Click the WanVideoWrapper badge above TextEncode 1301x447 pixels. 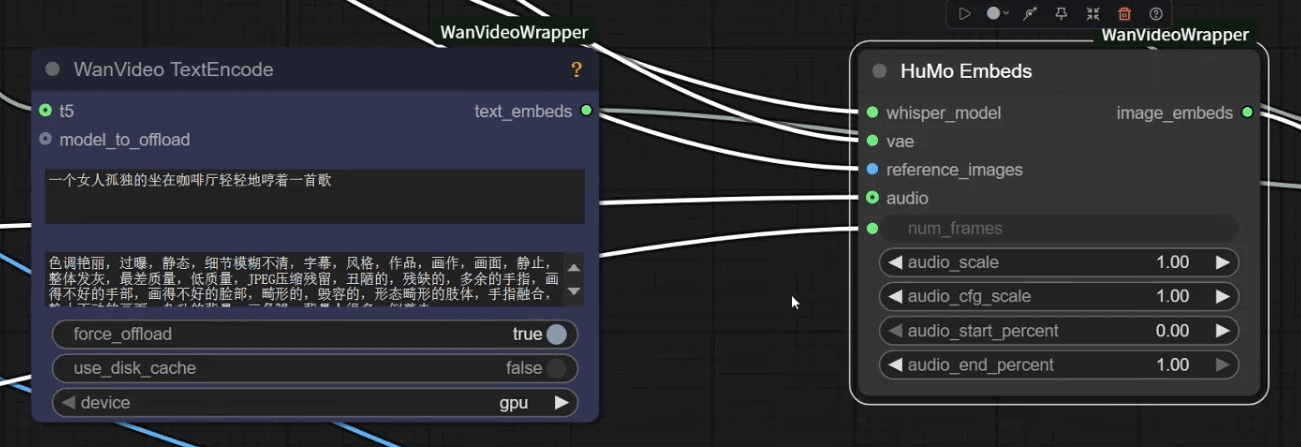pos(514,32)
